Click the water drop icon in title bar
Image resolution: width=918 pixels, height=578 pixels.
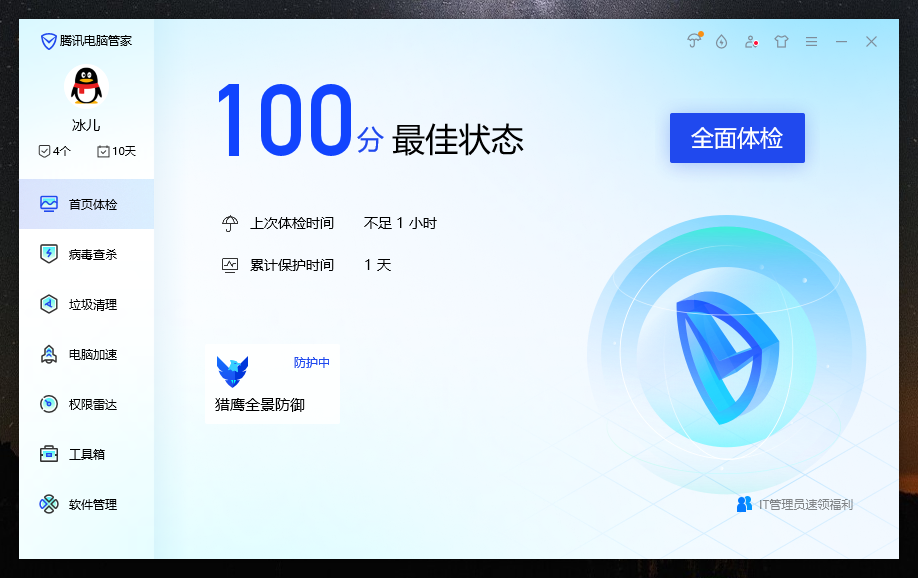[x=721, y=42]
